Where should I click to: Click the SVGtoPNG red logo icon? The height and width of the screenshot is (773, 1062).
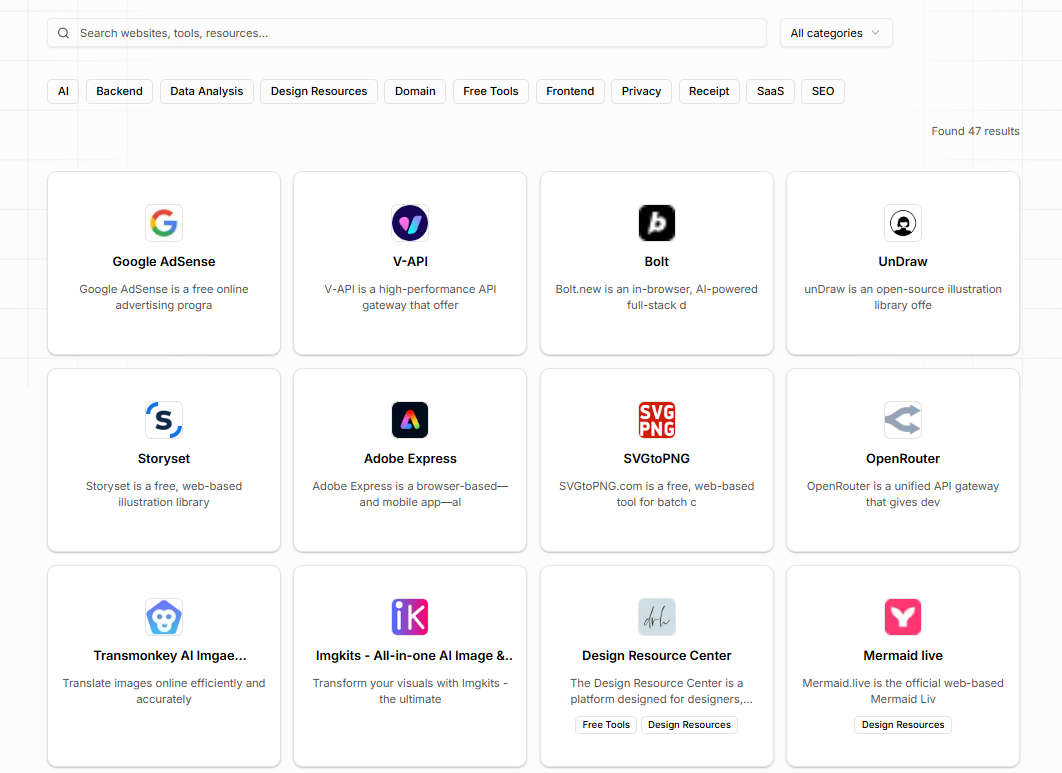click(656, 420)
